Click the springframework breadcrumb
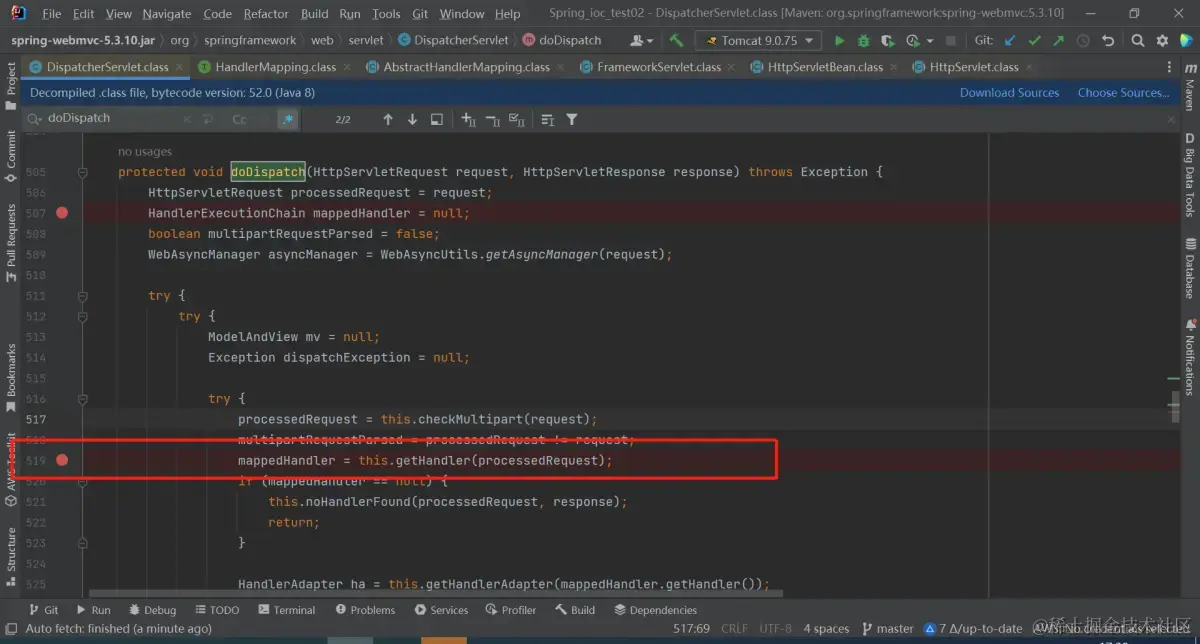 (x=249, y=40)
